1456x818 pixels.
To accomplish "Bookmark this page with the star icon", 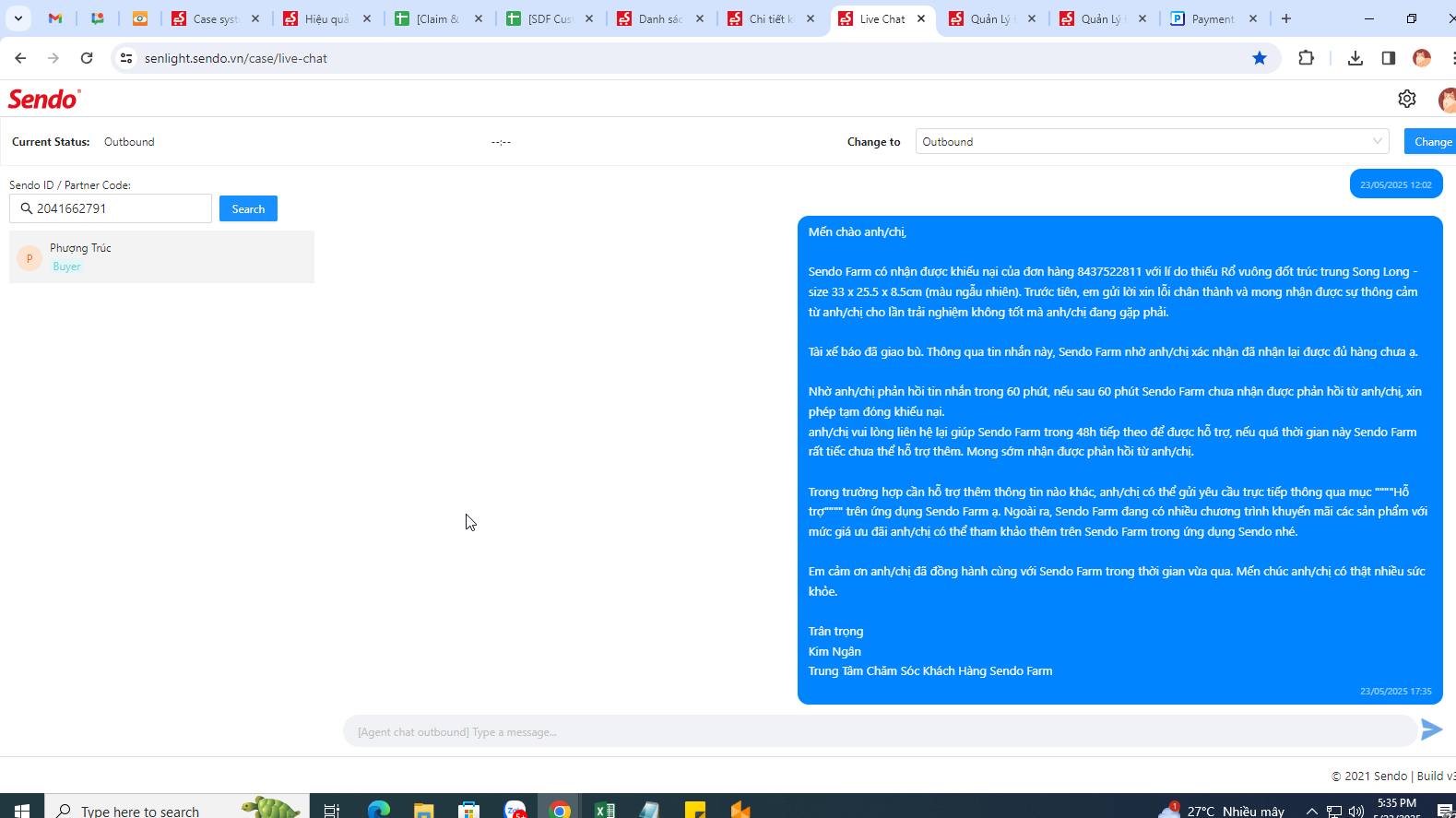I will 1260,58.
